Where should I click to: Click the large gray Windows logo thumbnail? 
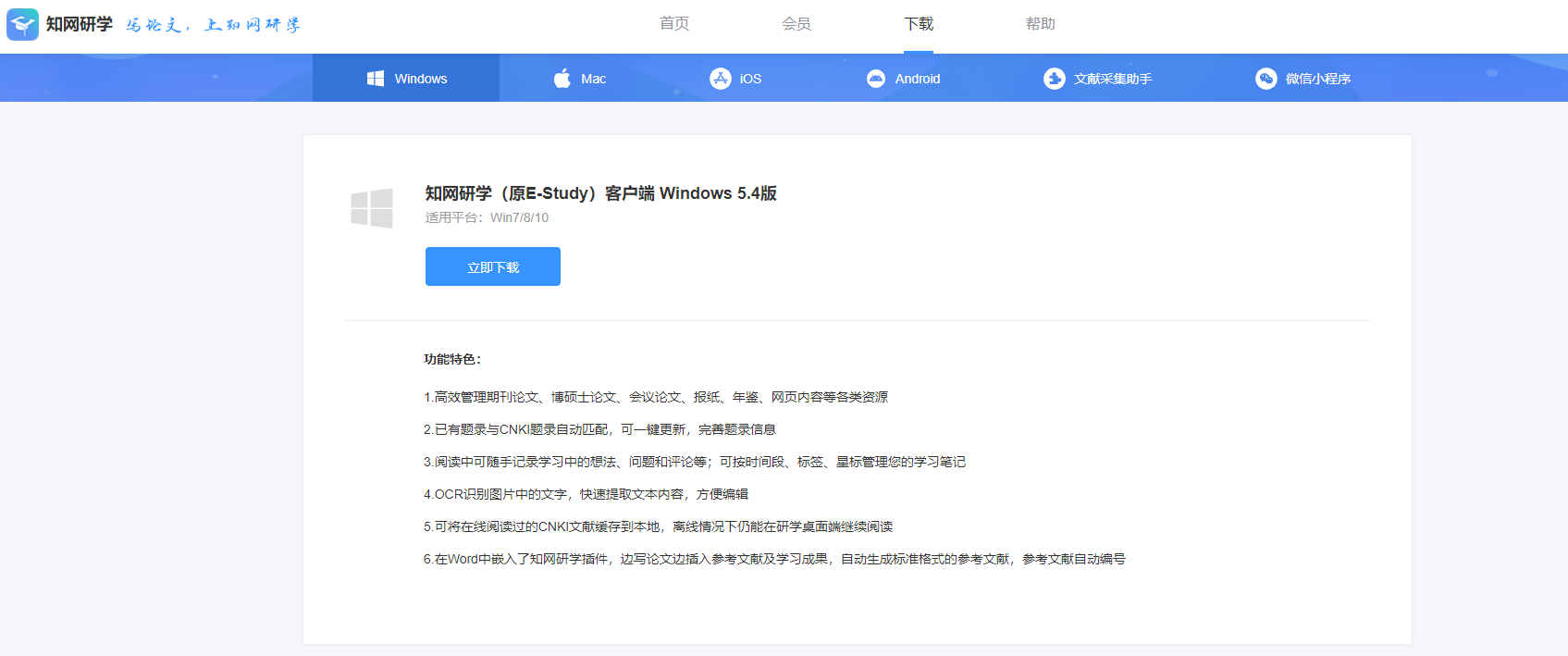[x=372, y=208]
